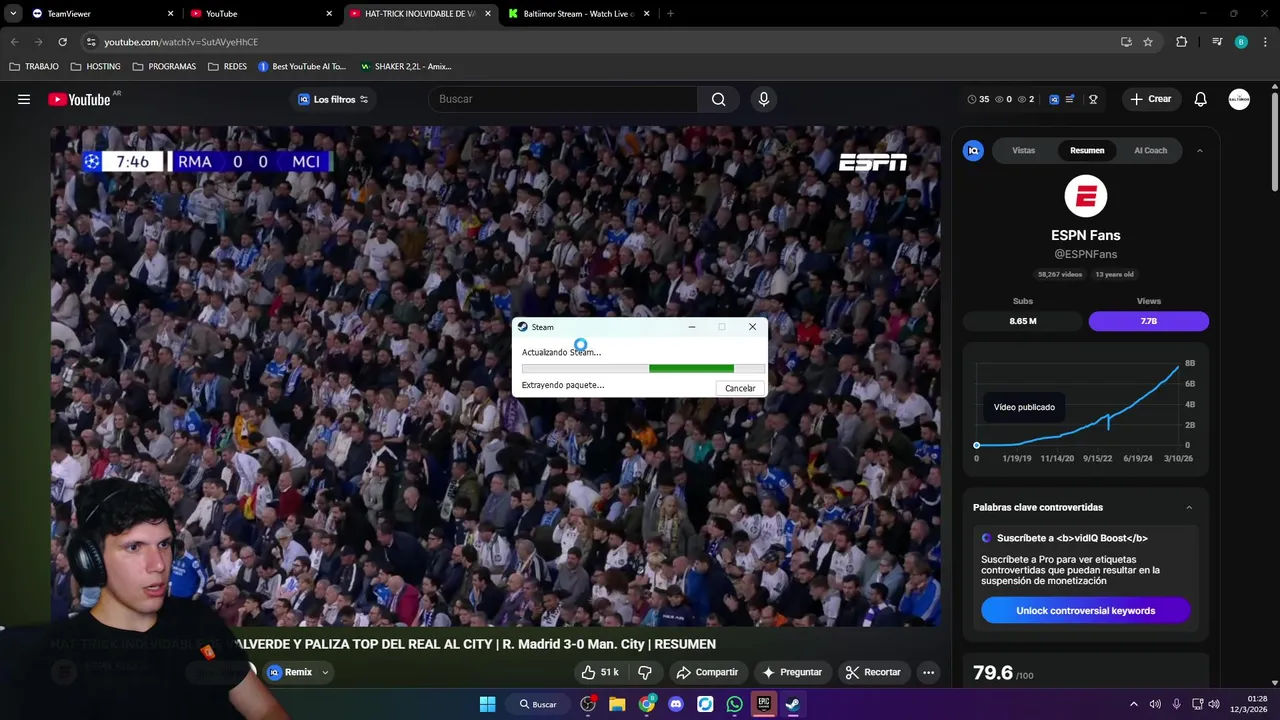Click the search magnifier button
The height and width of the screenshot is (720, 1280).
(718, 99)
